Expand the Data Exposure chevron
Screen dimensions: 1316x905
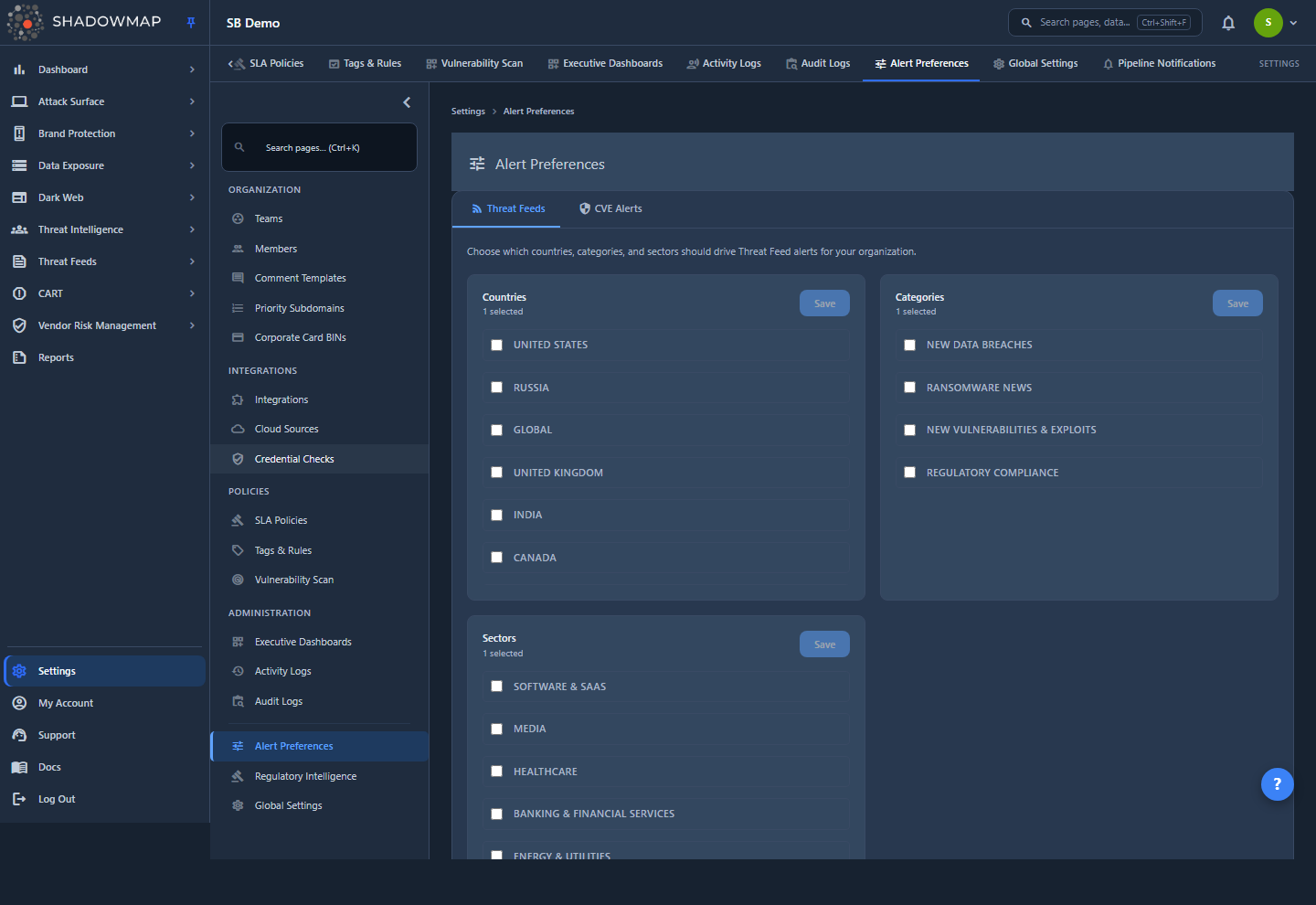tap(192, 165)
